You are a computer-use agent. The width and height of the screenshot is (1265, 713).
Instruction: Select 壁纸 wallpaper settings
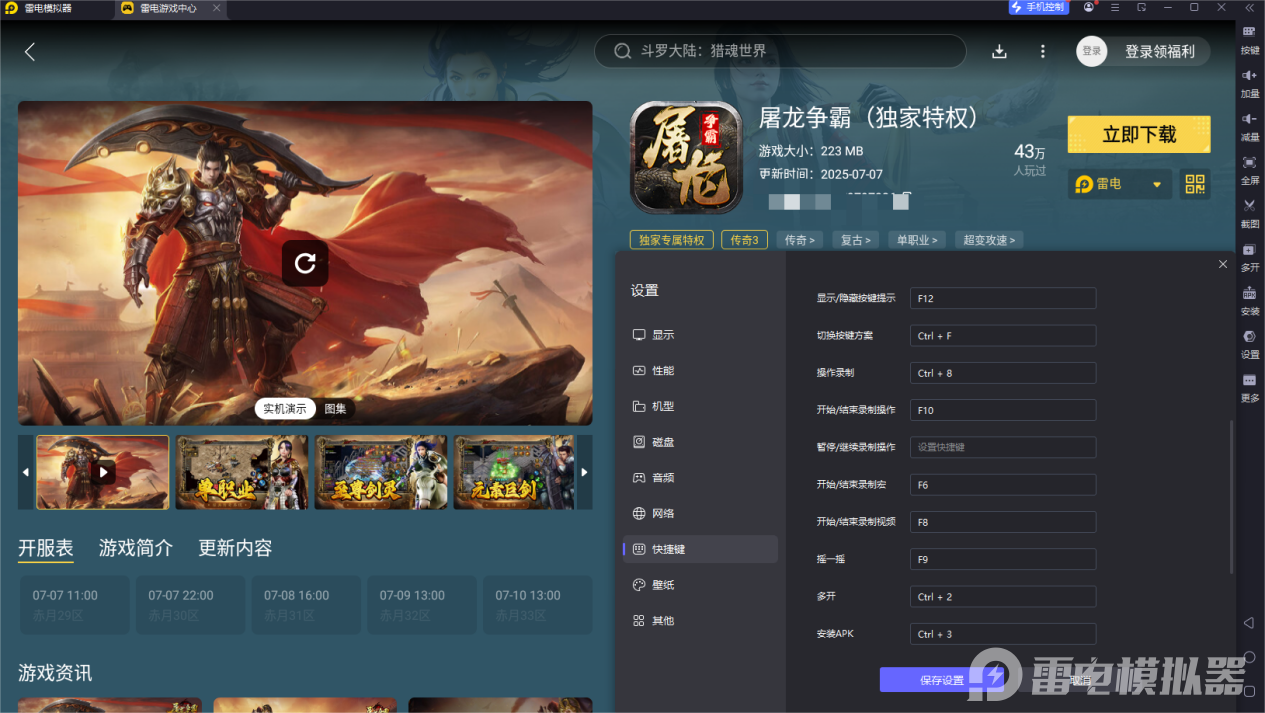point(700,585)
